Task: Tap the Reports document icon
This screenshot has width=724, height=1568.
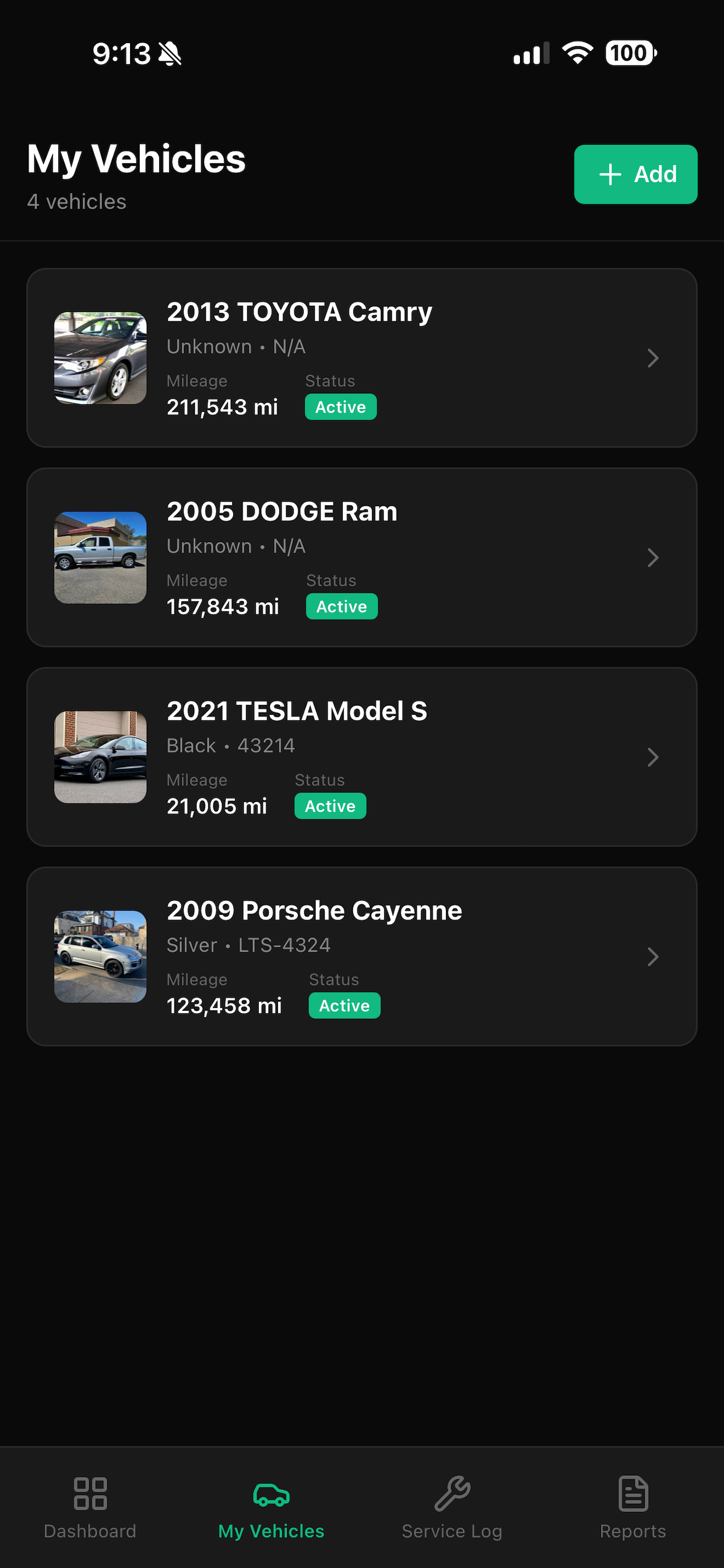Action: pyautogui.click(x=633, y=1493)
